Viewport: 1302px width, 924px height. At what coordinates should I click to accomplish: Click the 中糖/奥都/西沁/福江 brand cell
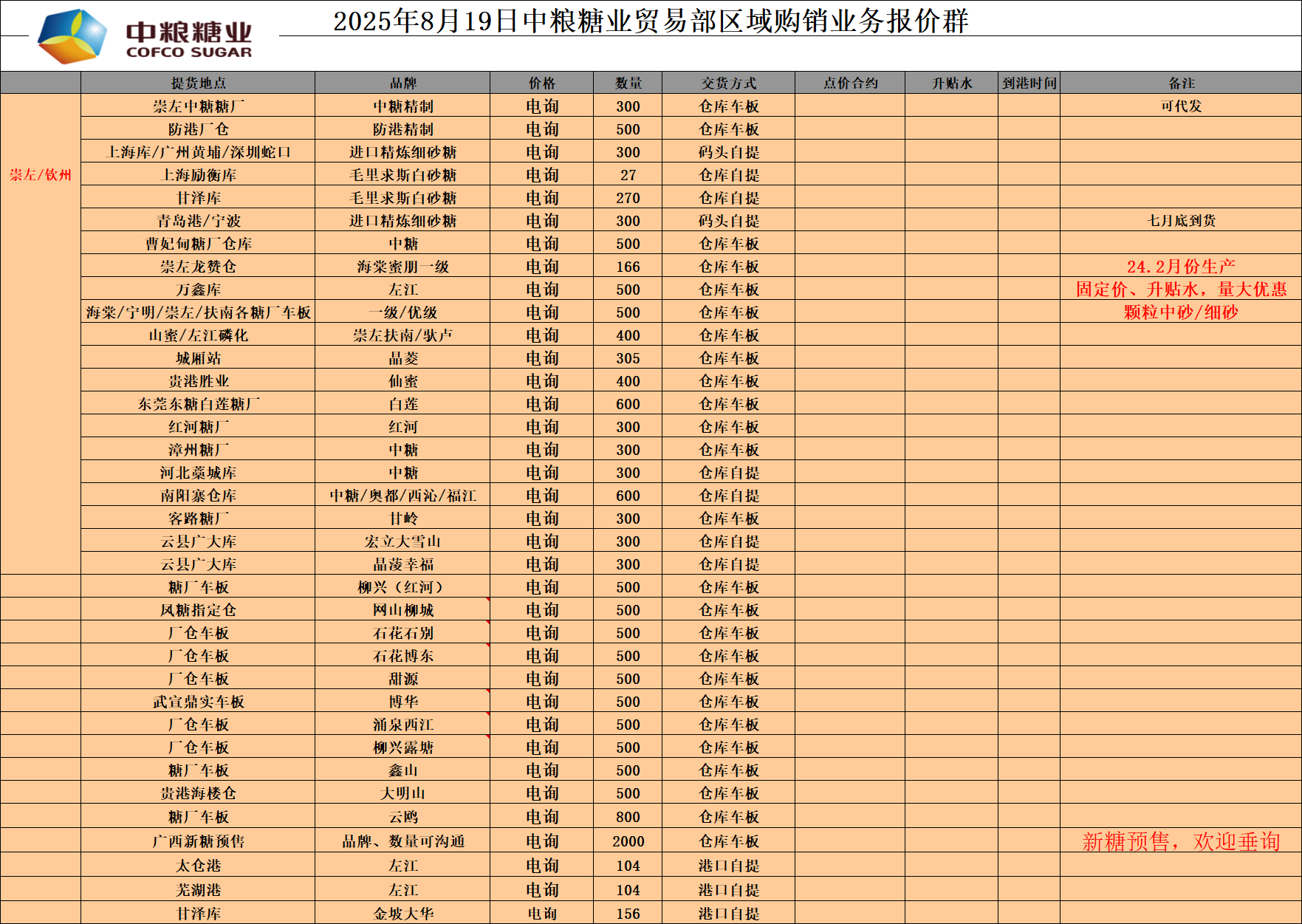click(402, 495)
